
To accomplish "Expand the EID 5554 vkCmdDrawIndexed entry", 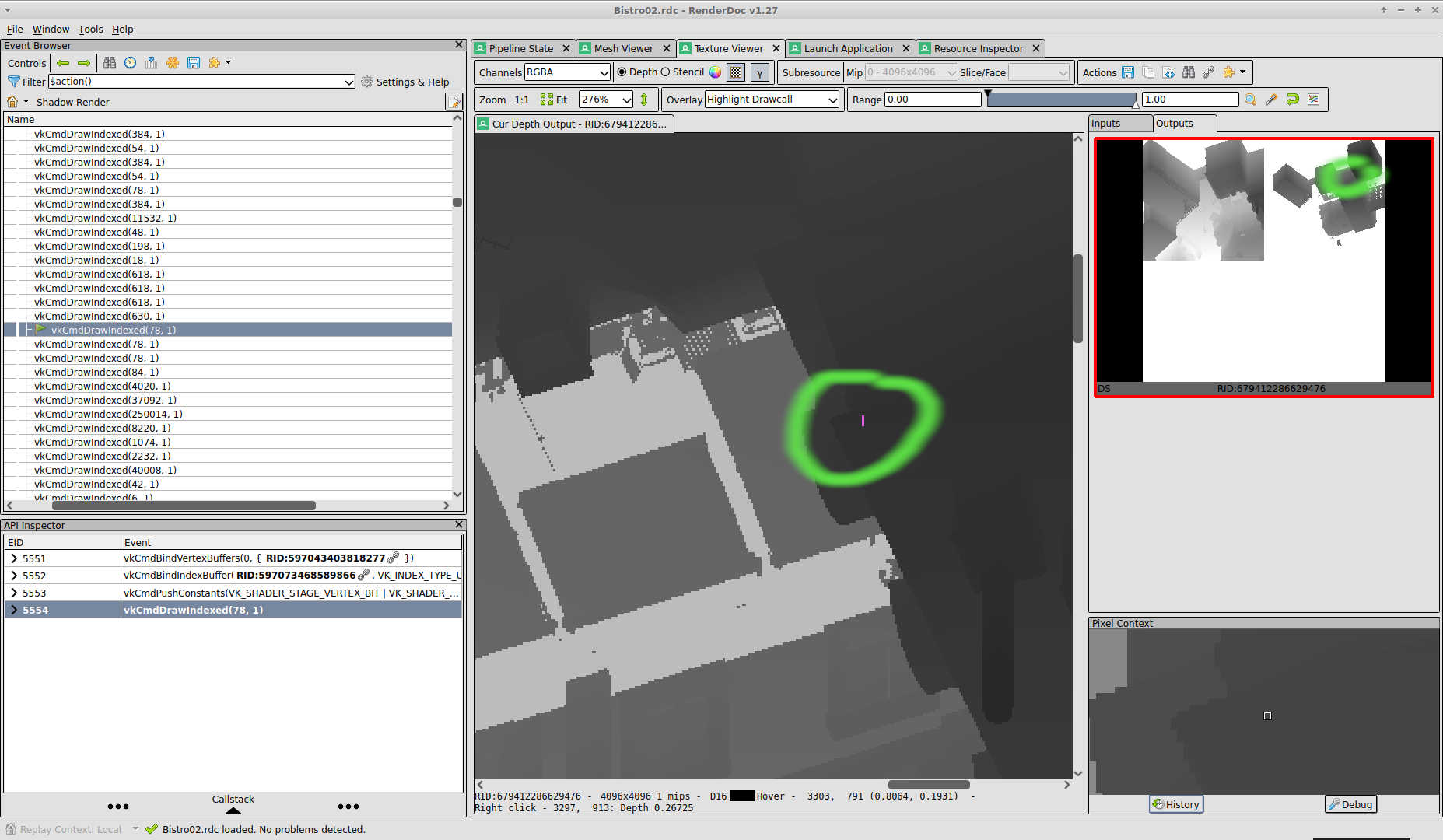I will coord(14,610).
